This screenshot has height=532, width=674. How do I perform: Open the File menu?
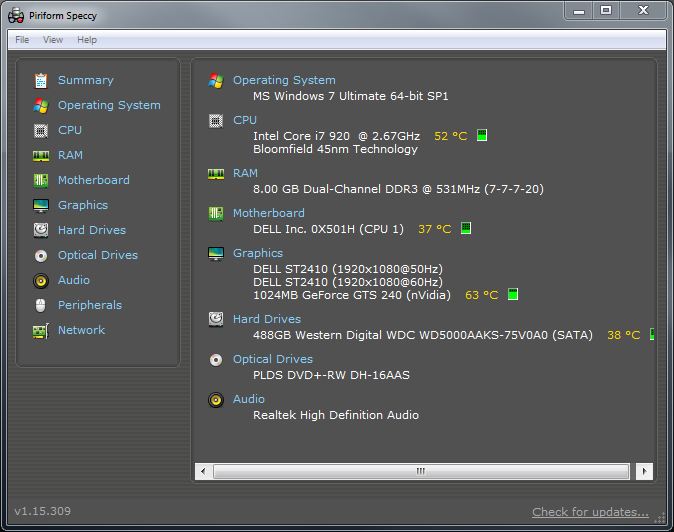22,40
